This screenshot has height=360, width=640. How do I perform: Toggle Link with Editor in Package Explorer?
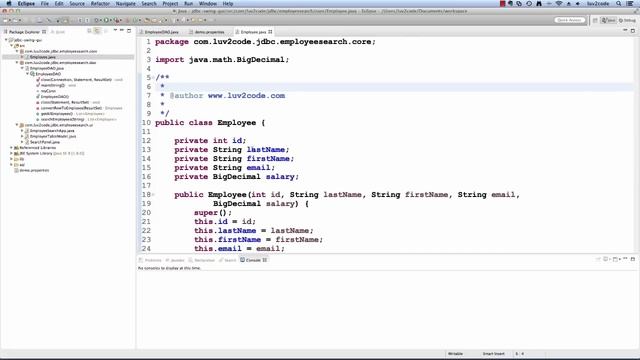coord(97,31)
